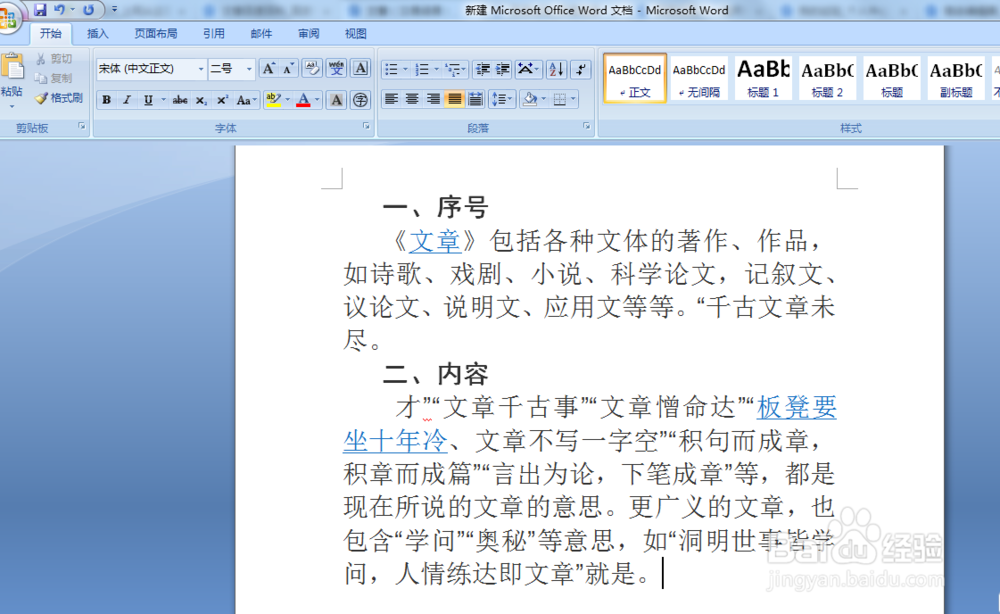Select 格式刷 format painter
This screenshot has width=1000, height=614.
59,98
